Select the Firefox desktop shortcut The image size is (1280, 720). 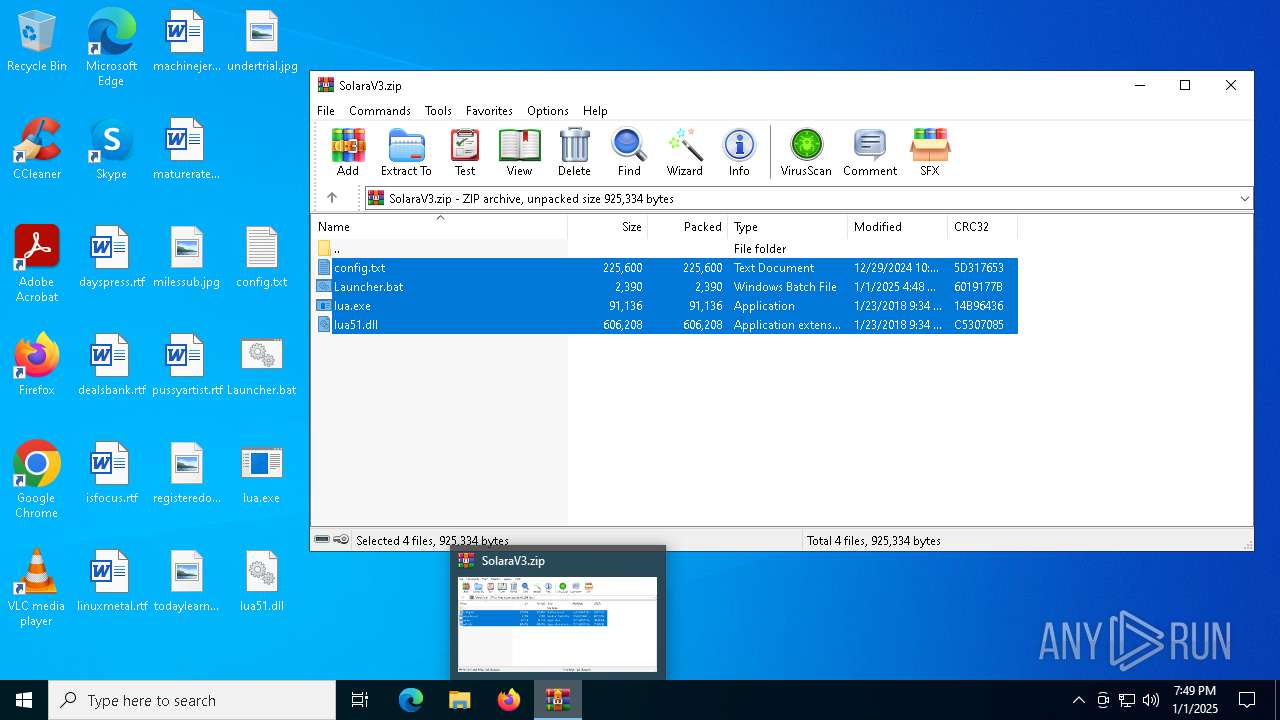(37, 365)
